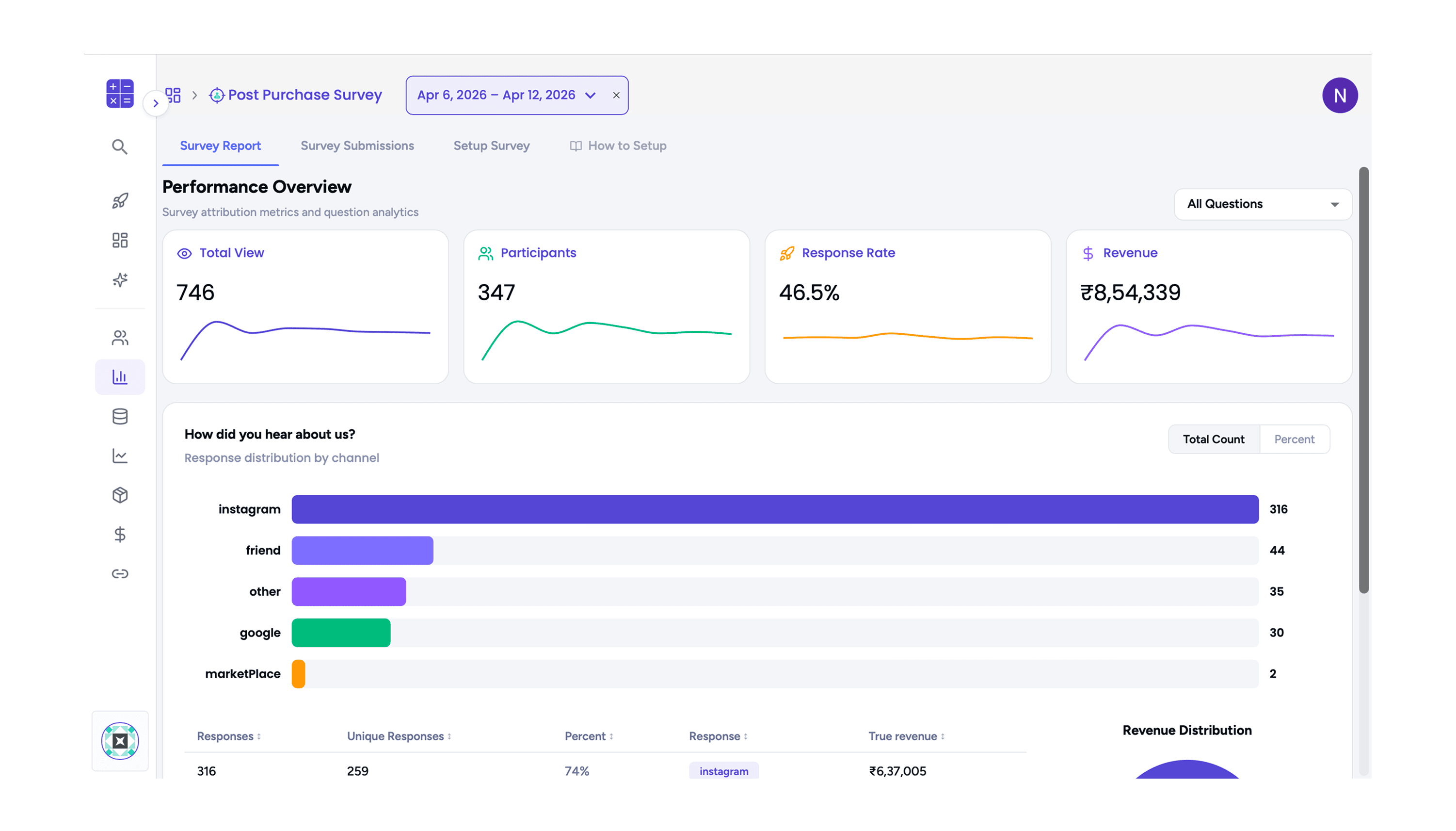Clear the selected date range
1456x831 pixels.
(616, 95)
